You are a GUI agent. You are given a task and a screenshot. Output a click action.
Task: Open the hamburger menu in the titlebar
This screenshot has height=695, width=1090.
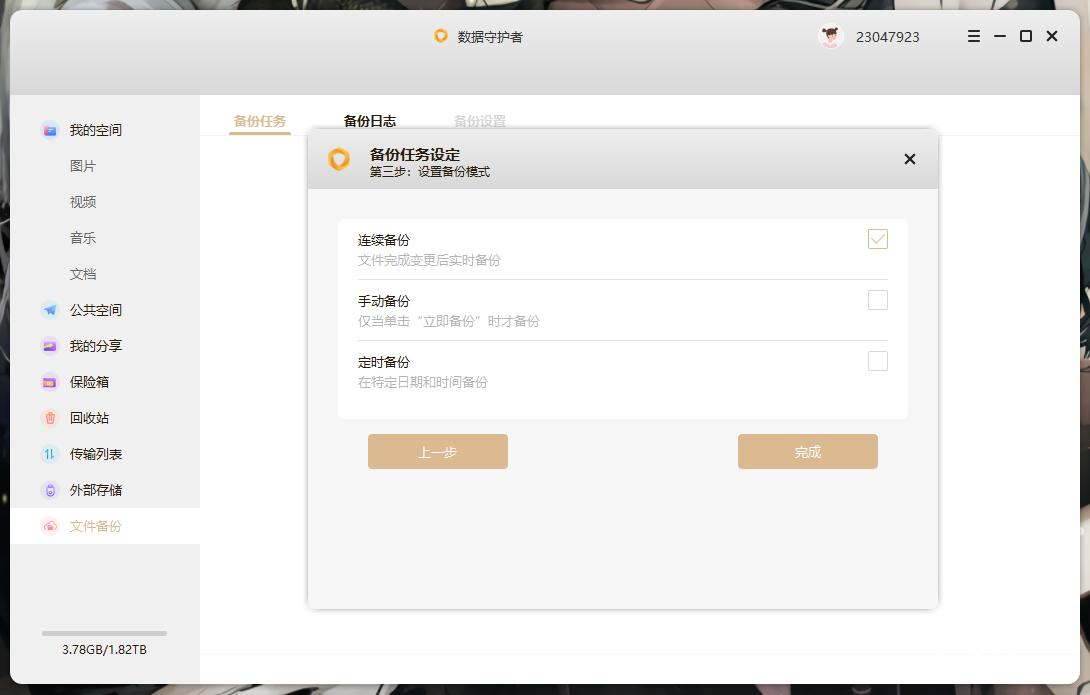pyautogui.click(x=972, y=36)
